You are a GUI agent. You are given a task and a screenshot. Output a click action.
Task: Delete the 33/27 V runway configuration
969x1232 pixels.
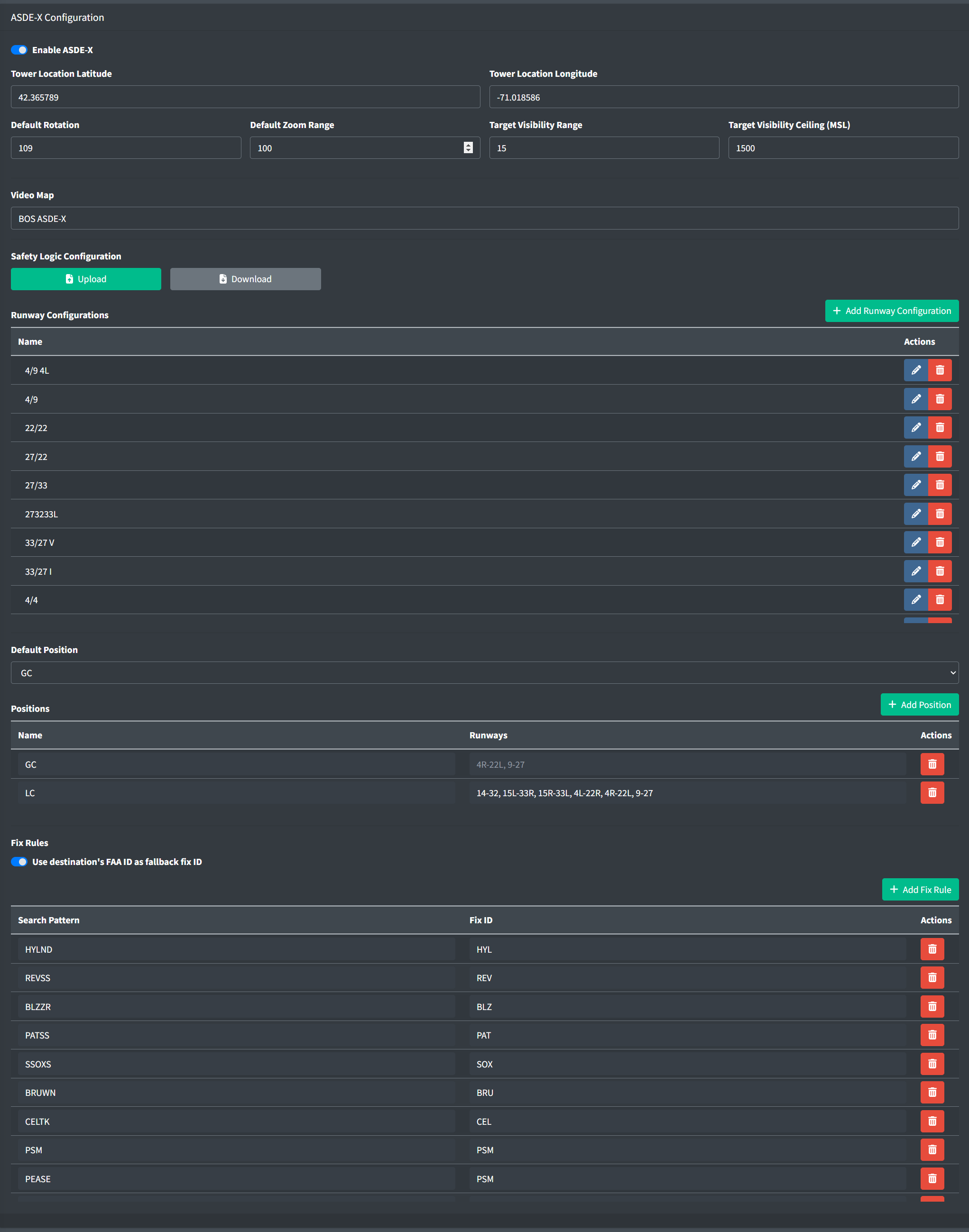point(940,542)
